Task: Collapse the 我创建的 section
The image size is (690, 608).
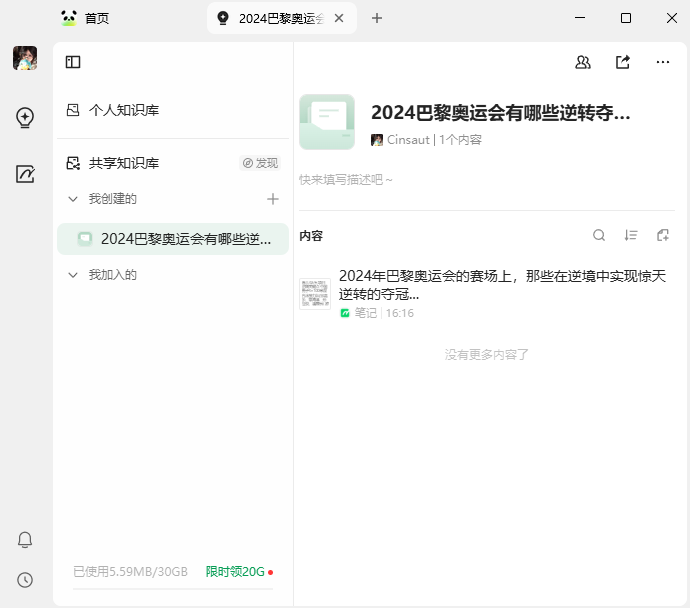Action: click(73, 199)
